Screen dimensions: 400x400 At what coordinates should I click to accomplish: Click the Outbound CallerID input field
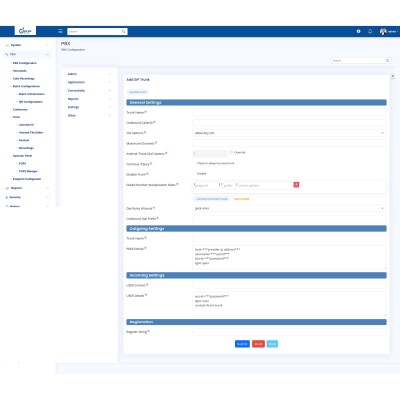[289, 123]
